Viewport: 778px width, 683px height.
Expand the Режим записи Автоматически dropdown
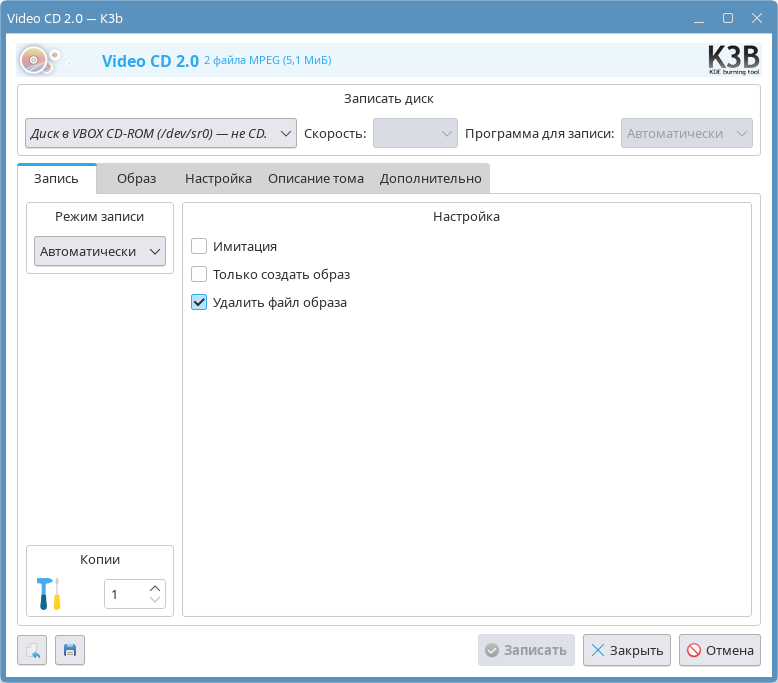[100, 252]
